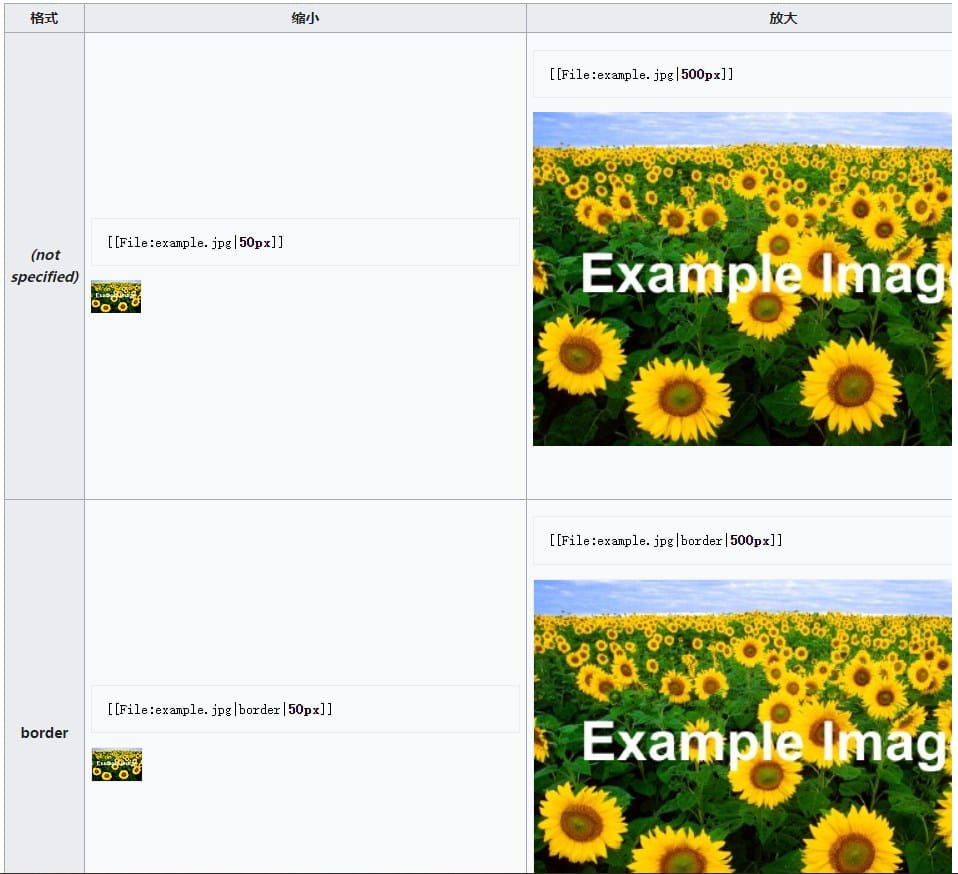Select the (not specified) row header

(x=45, y=266)
